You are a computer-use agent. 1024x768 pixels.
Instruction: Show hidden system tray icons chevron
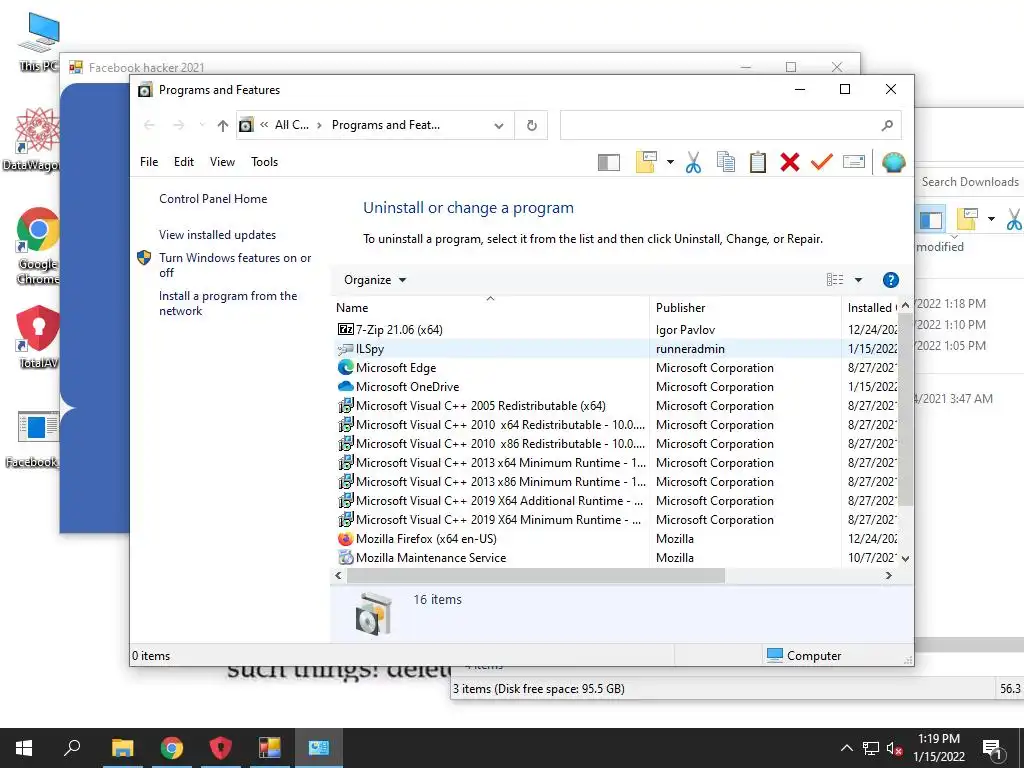846,748
